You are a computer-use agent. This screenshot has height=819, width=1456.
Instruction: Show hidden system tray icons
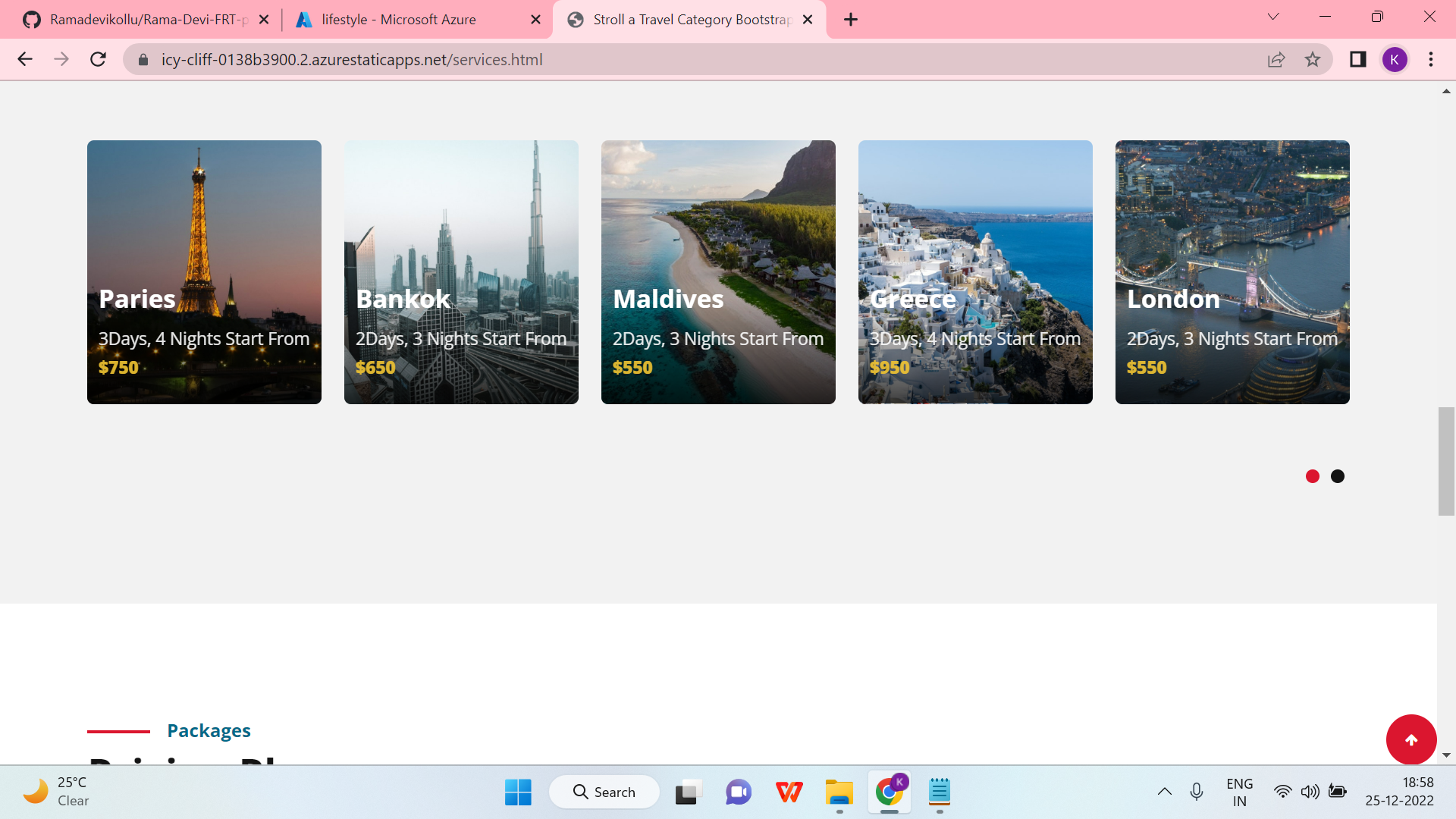(1165, 792)
